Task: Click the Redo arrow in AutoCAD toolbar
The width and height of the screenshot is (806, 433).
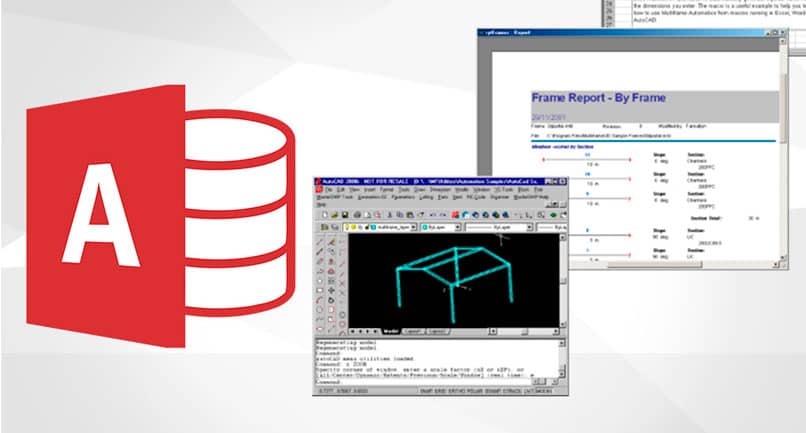Action: point(443,215)
